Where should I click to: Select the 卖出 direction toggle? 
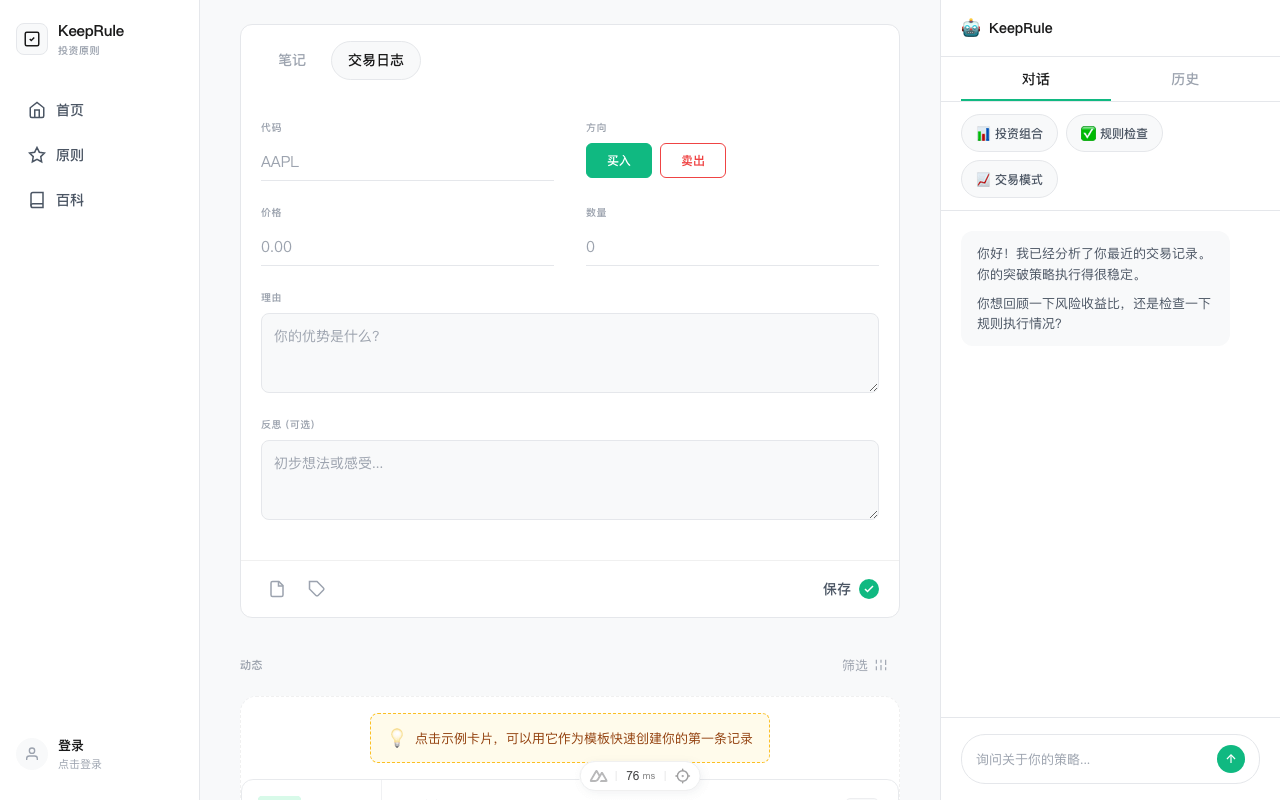[692, 160]
